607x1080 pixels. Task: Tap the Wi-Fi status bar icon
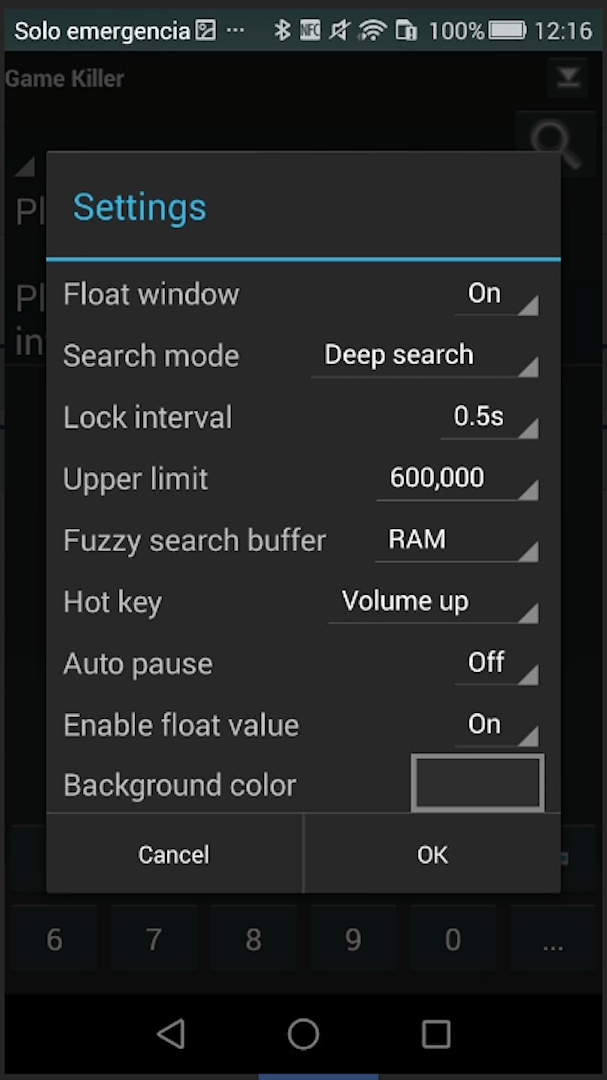click(372, 30)
